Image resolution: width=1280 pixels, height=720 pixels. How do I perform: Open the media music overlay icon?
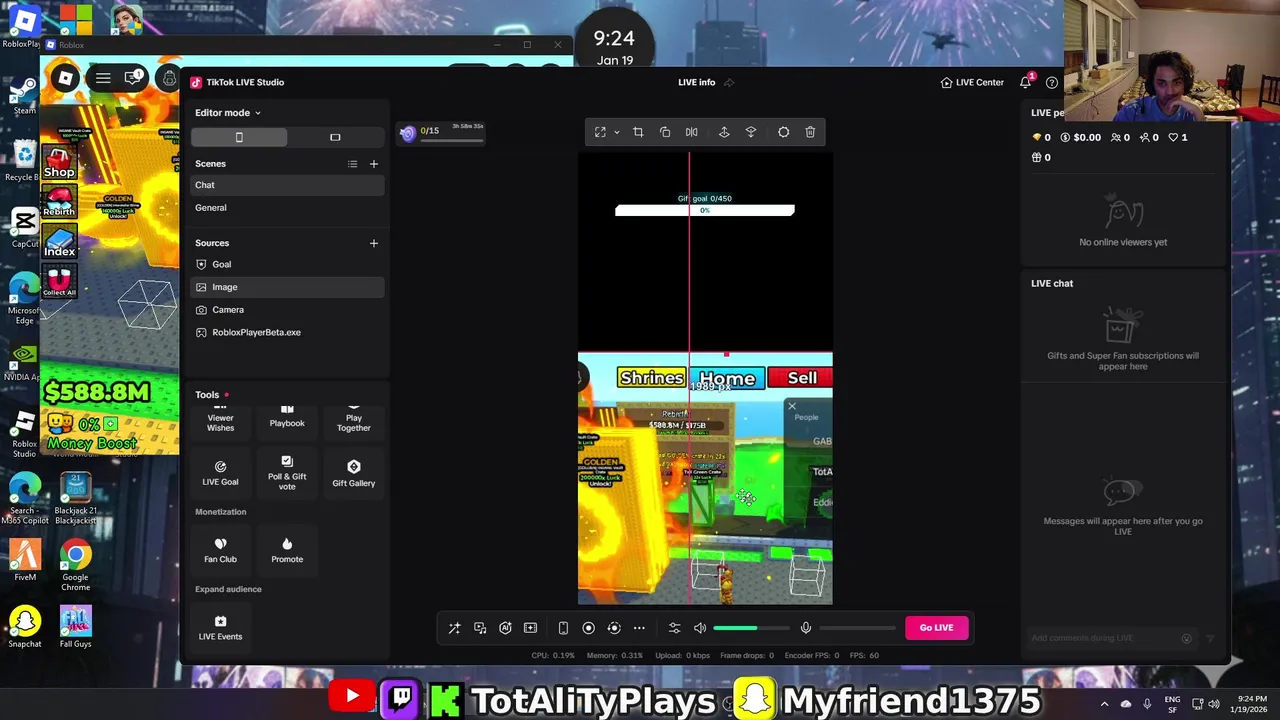(x=480, y=628)
